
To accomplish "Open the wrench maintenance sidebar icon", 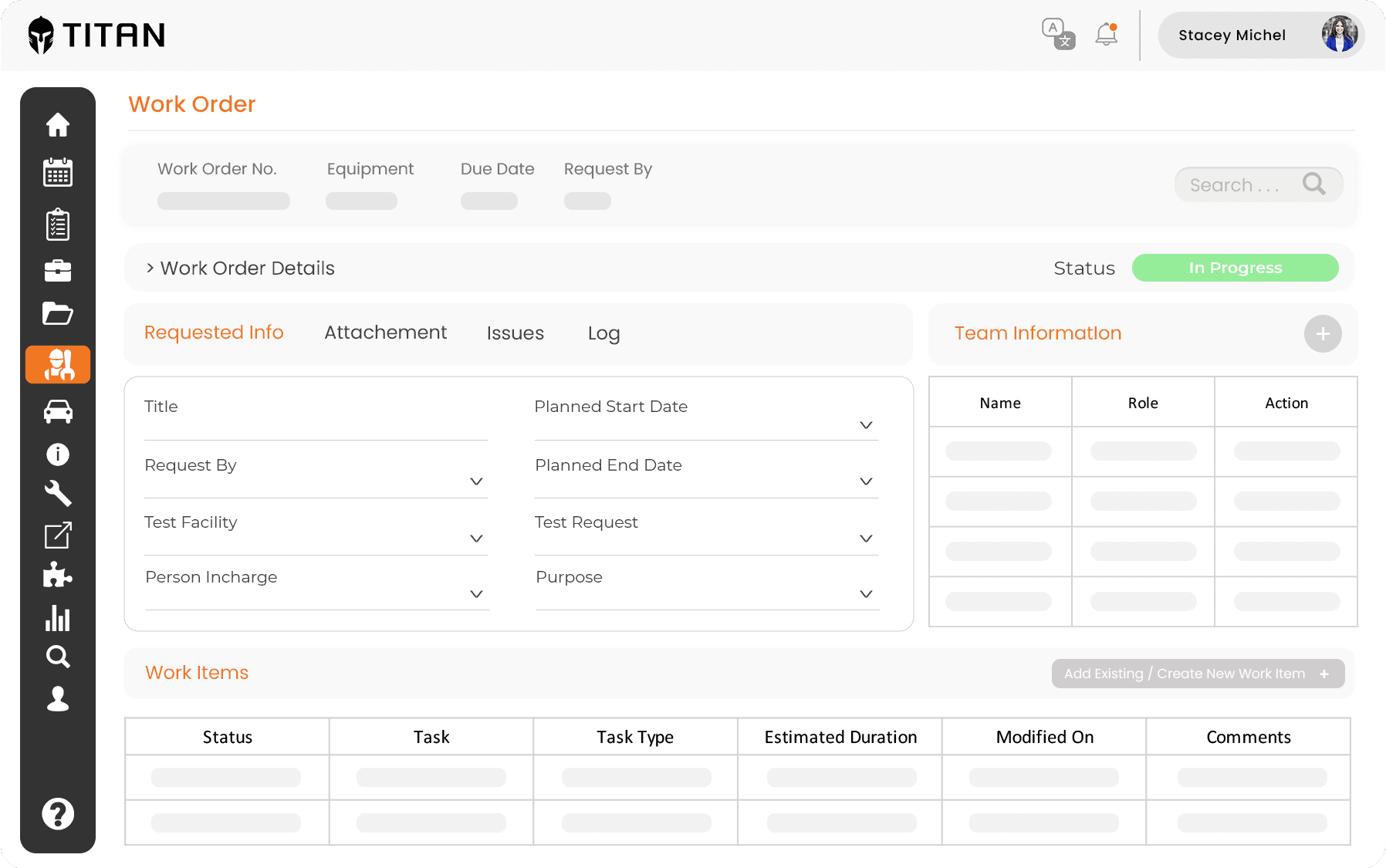I will tap(58, 494).
